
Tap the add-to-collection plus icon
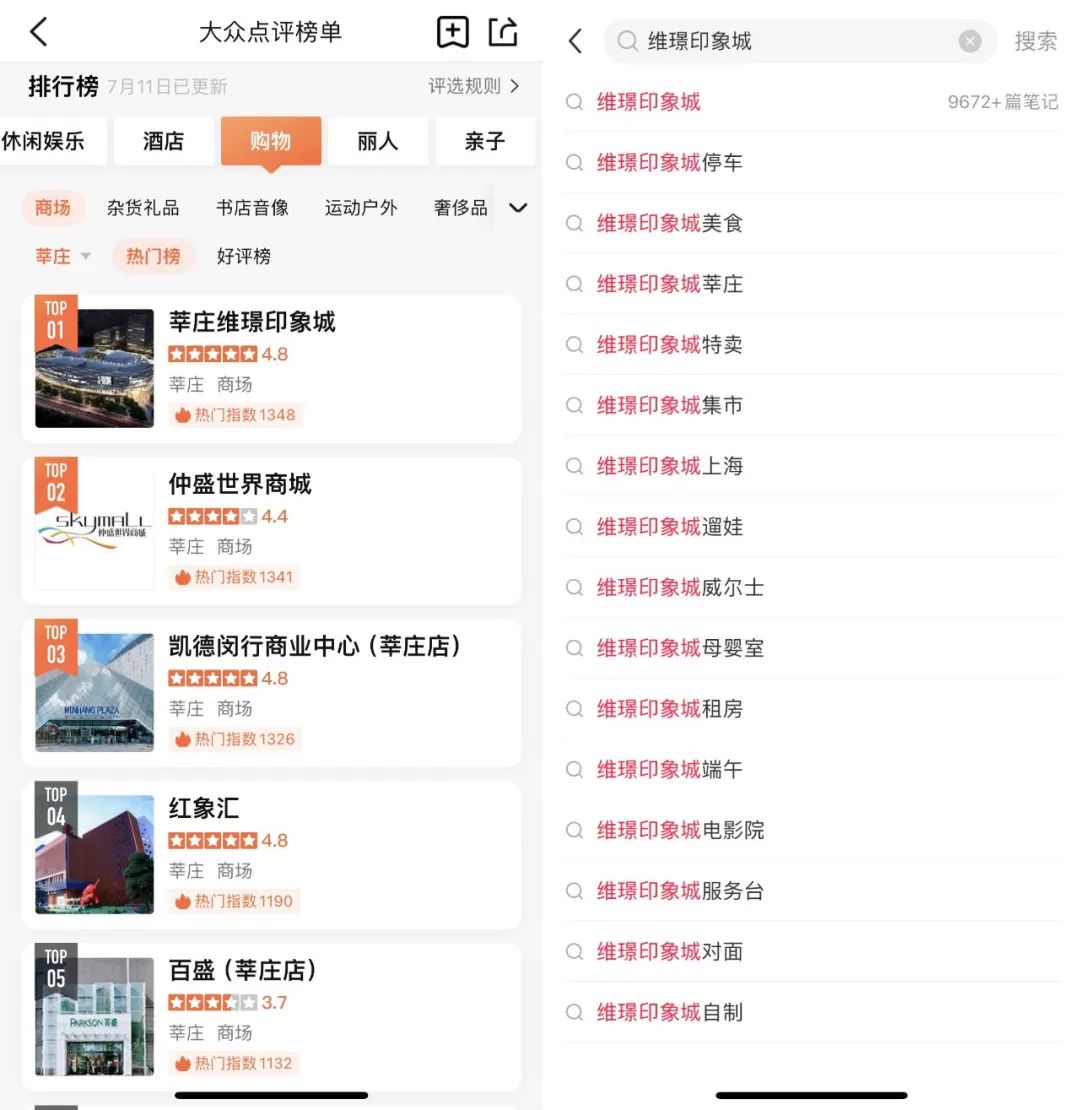453,32
